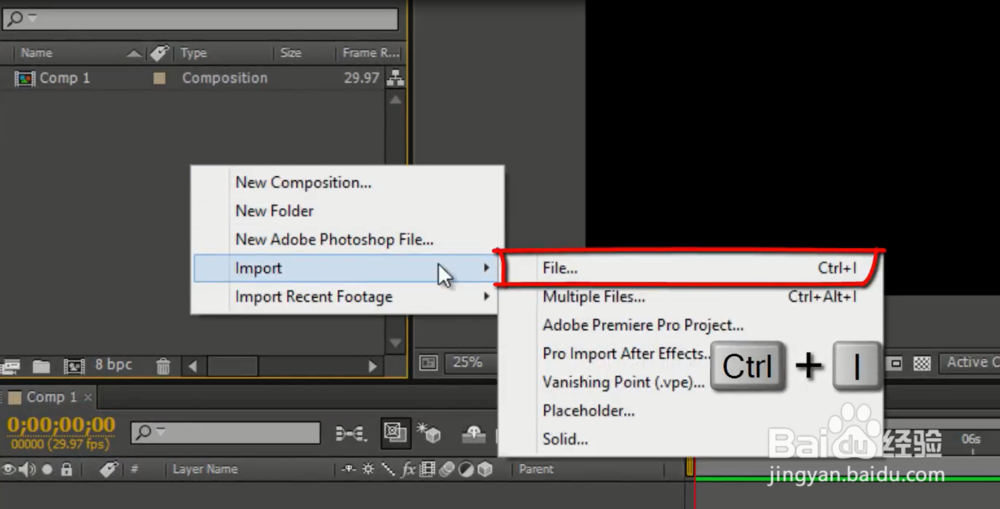Click the Size column header
The image size is (1000, 509).
[x=290, y=53]
